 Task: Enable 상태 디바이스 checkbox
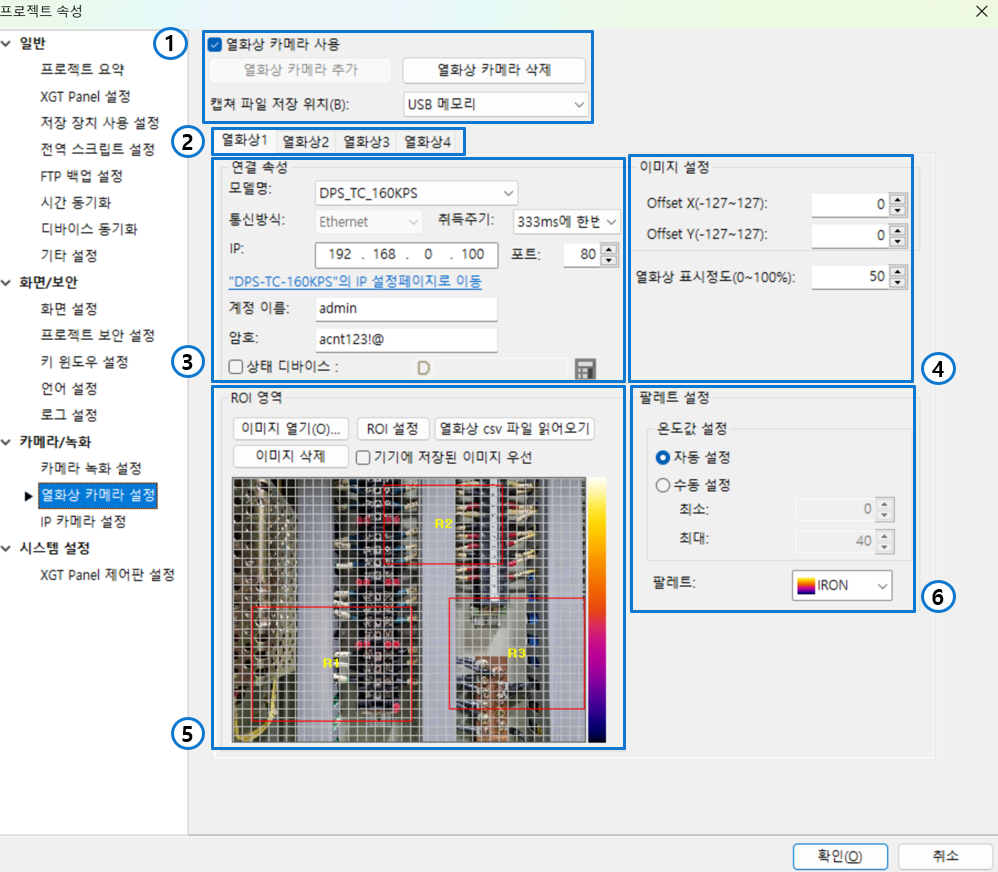[x=235, y=367]
